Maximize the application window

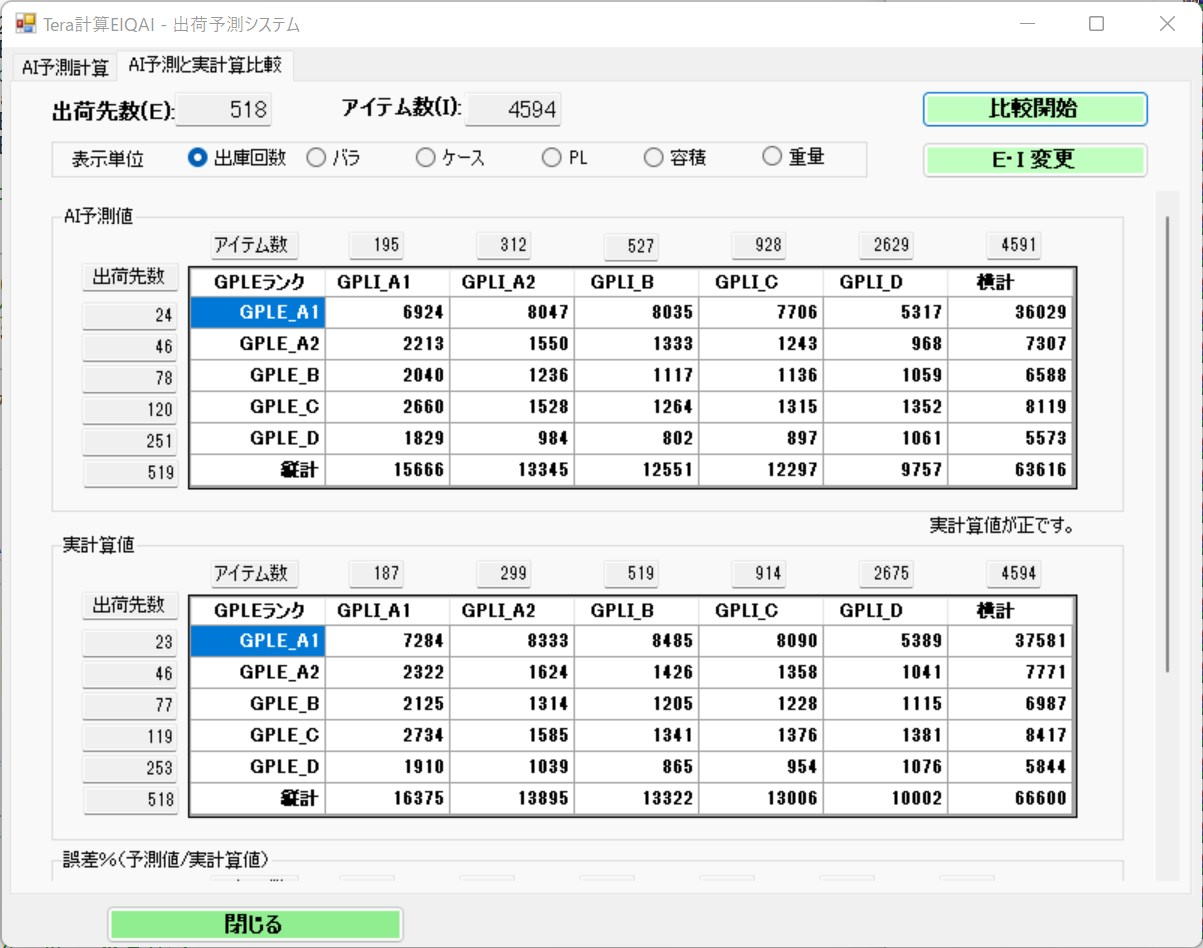(x=1096, y=24)
